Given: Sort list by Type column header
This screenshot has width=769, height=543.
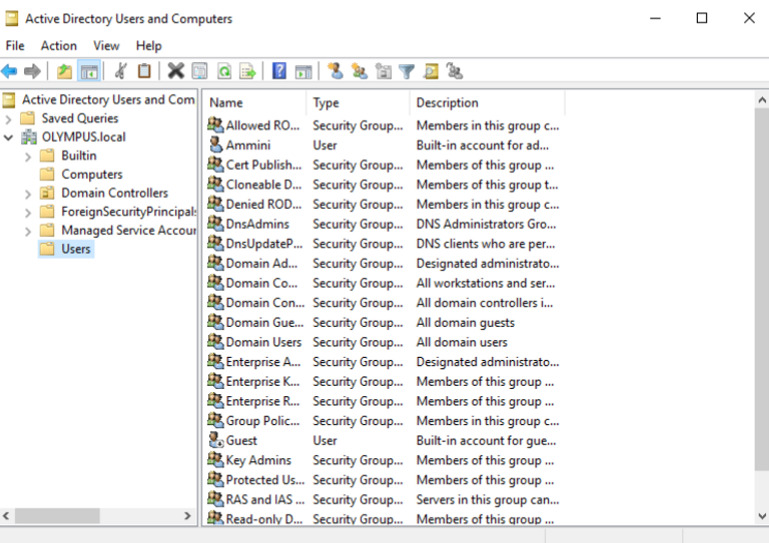Looking at the screenshot, I should point(357,103).
